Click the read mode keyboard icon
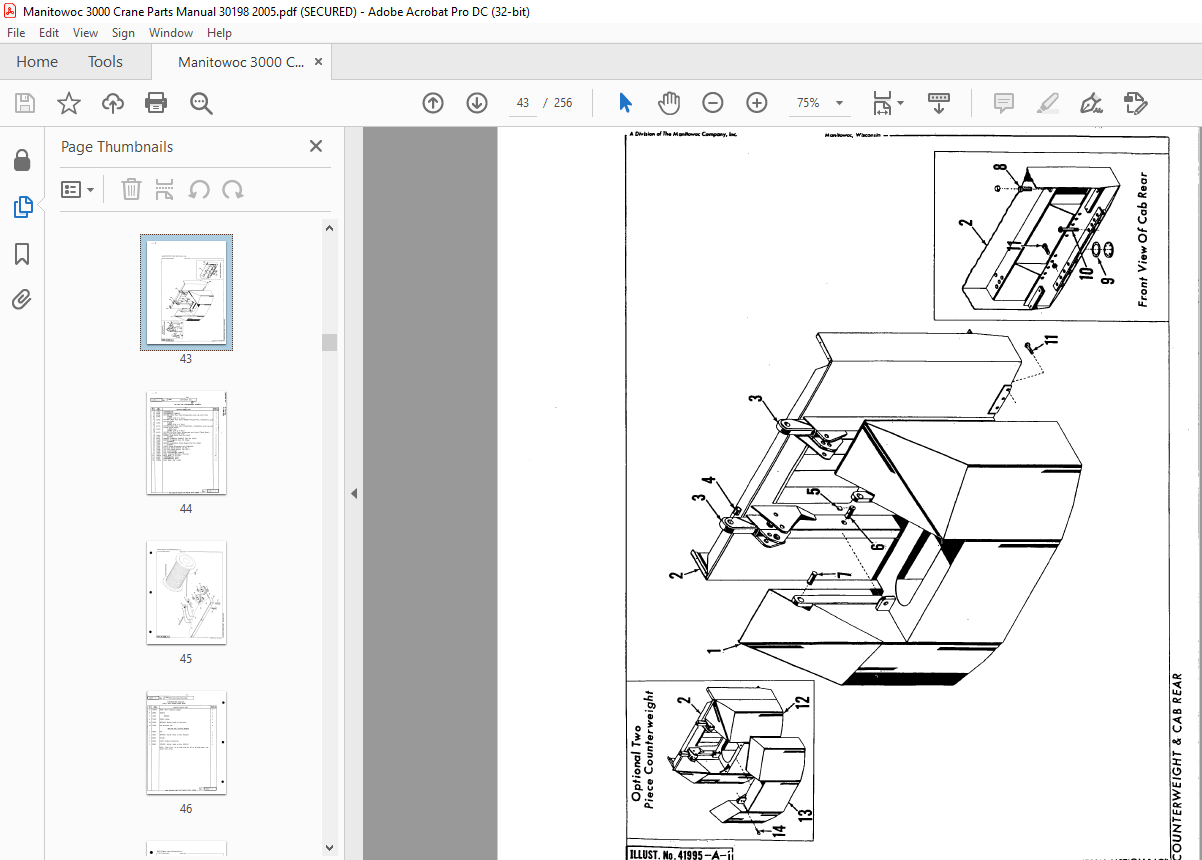This screenshot has width=1202, height=860. [939, 103]
